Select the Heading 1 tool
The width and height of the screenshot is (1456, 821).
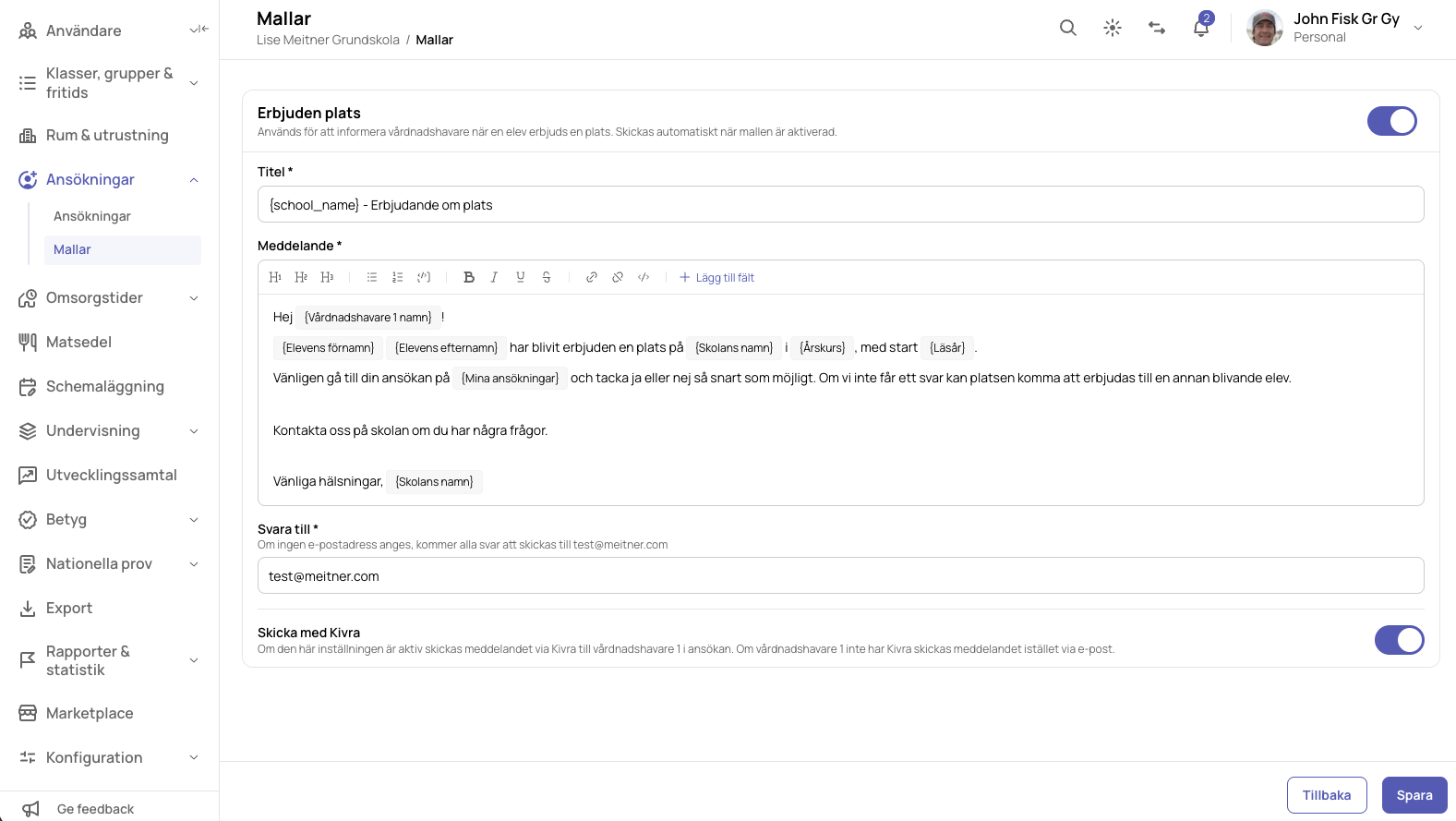click(x=275, y=277)
